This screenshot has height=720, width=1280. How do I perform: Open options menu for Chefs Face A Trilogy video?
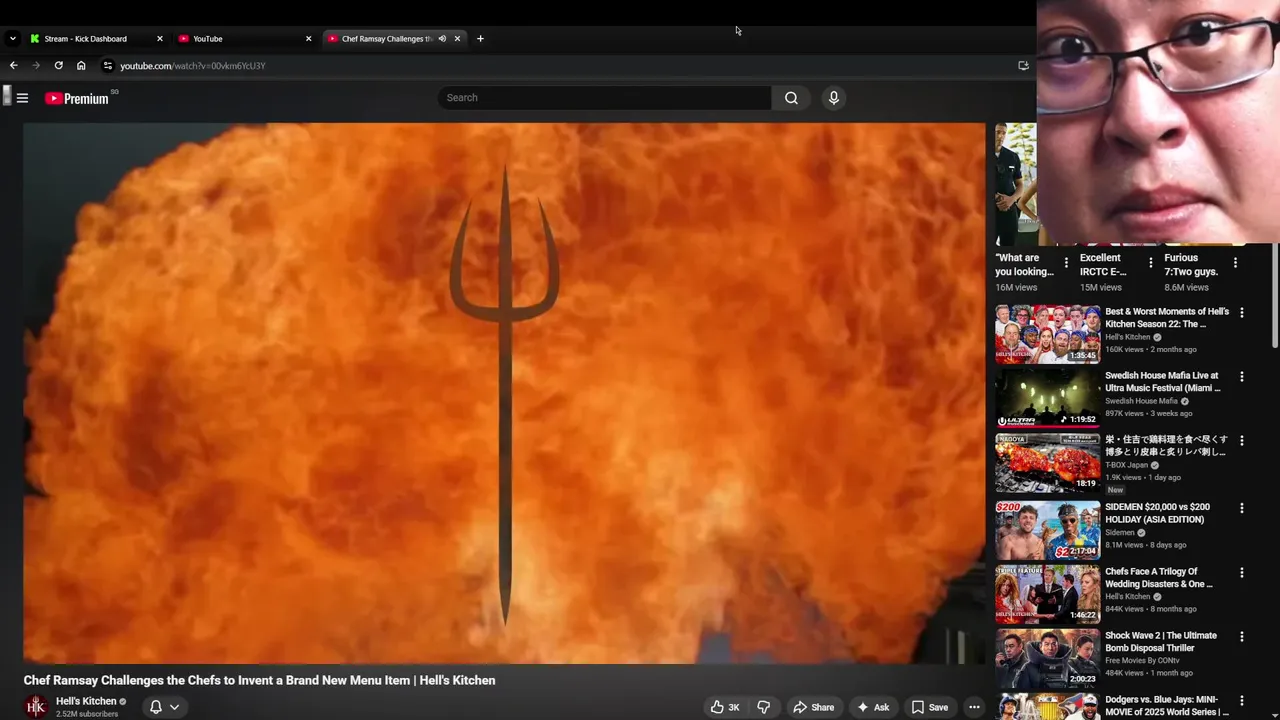1242,573
